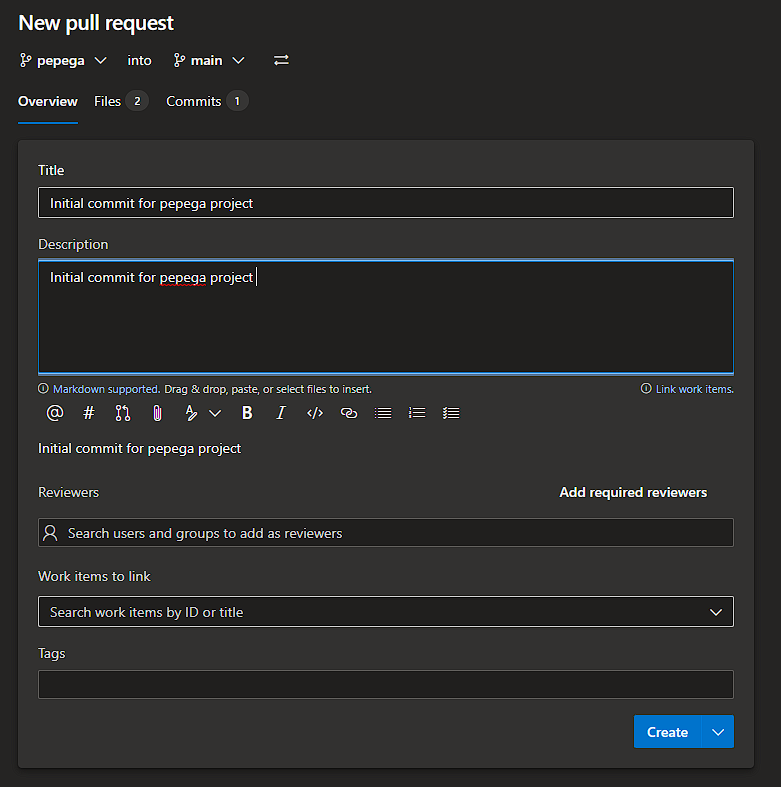Toggle bold formatting in description

[247, 413]
